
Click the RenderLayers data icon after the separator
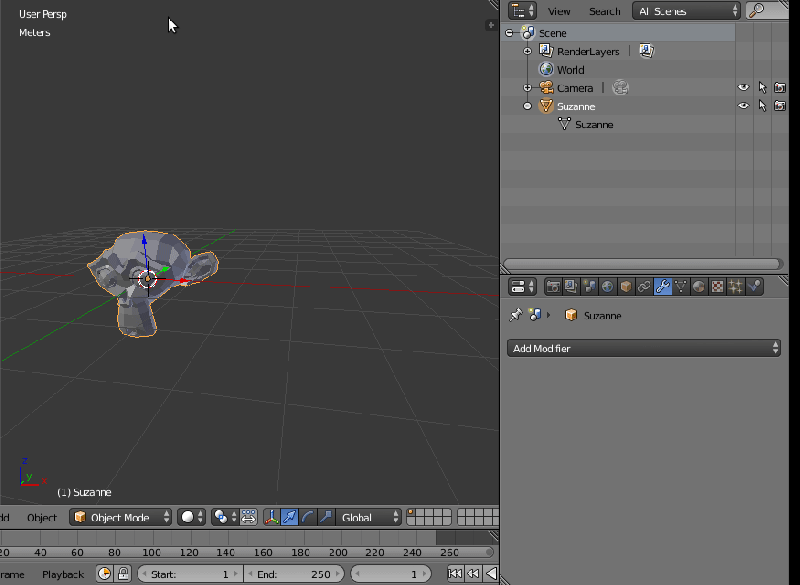click(x=646, y=51)
